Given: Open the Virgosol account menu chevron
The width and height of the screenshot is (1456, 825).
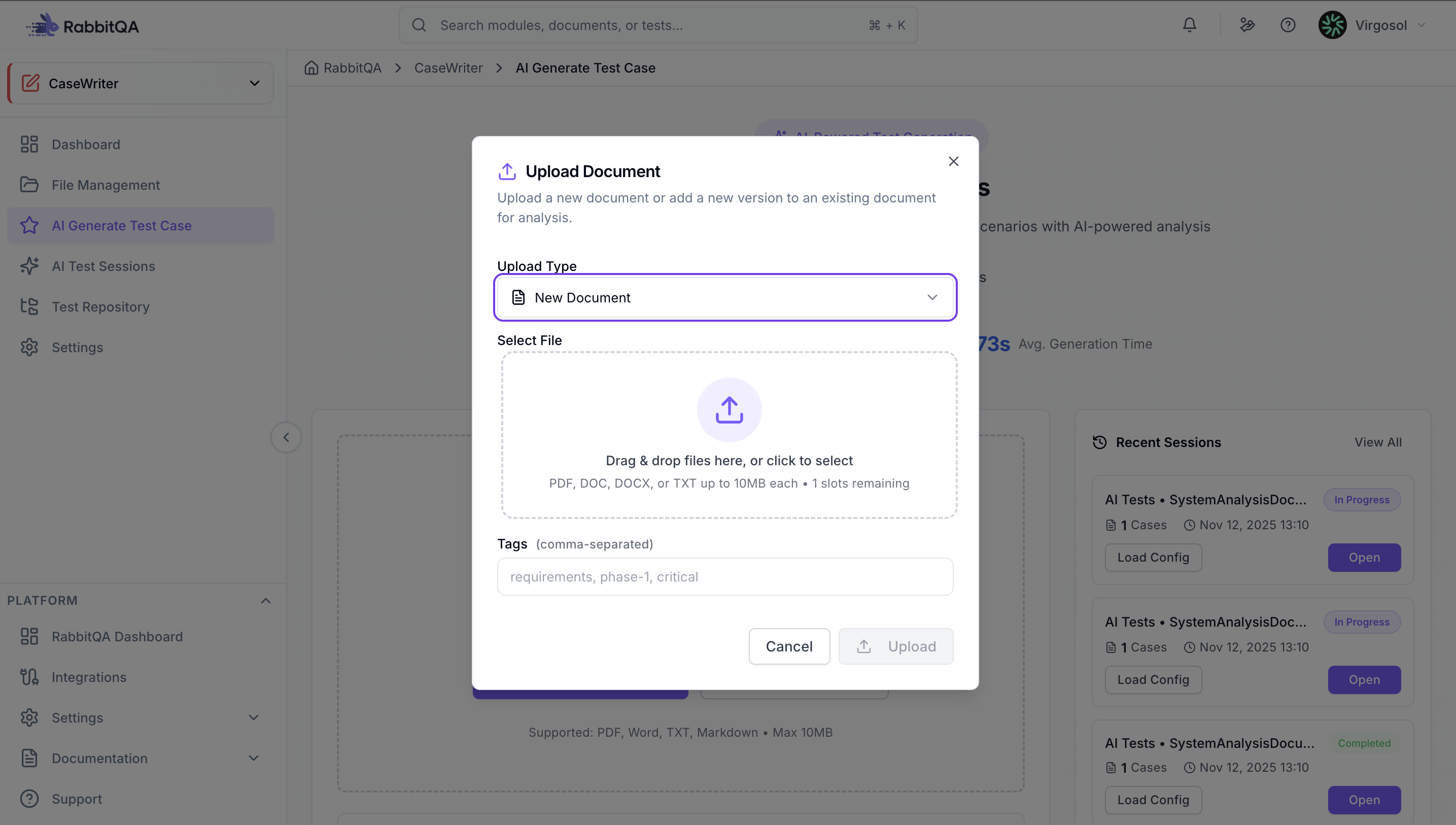Looking at the screenshot, I should click(x=1422, y=25).
